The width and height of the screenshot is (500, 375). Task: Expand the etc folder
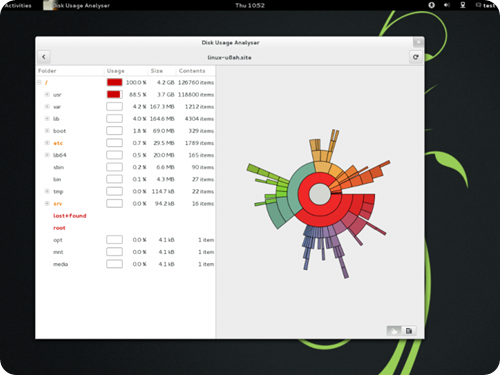pos(47,143)
